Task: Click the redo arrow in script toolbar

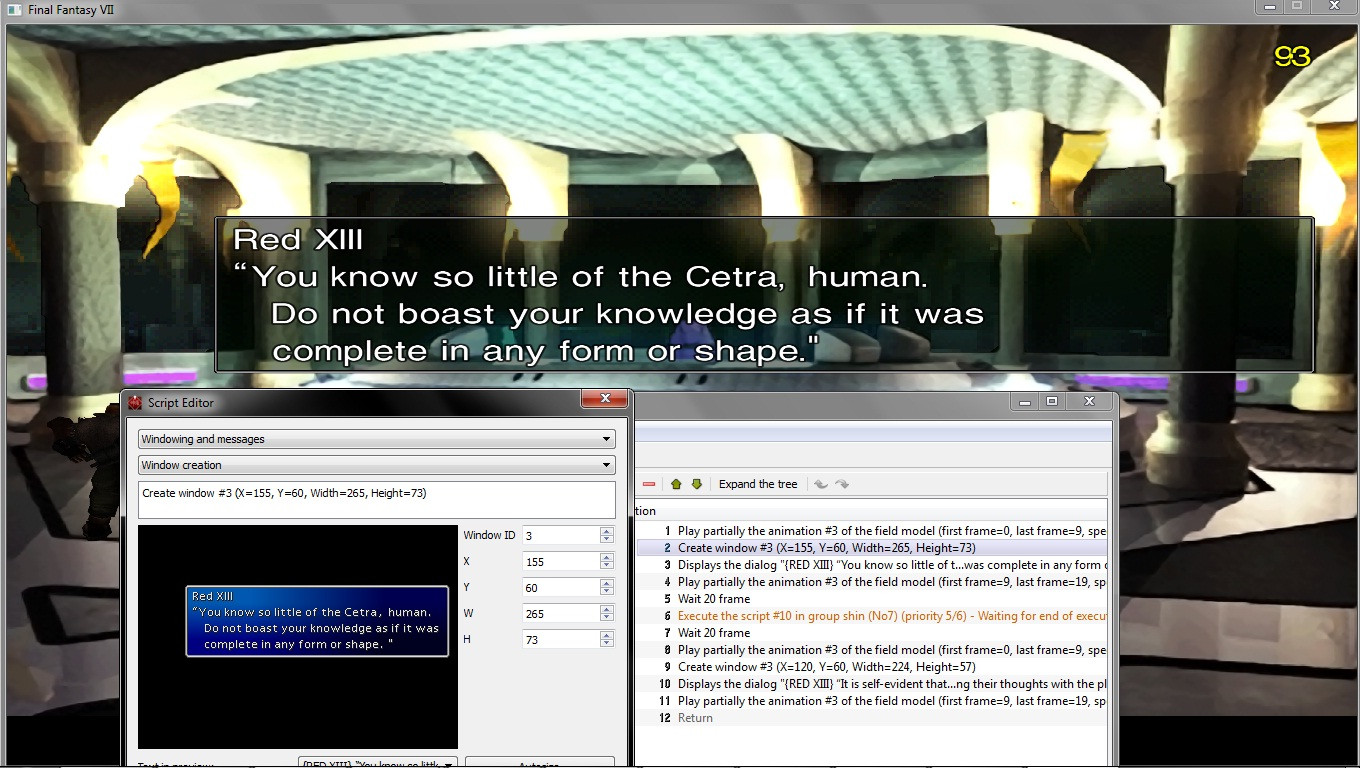Action: click(x=842, y=484)
